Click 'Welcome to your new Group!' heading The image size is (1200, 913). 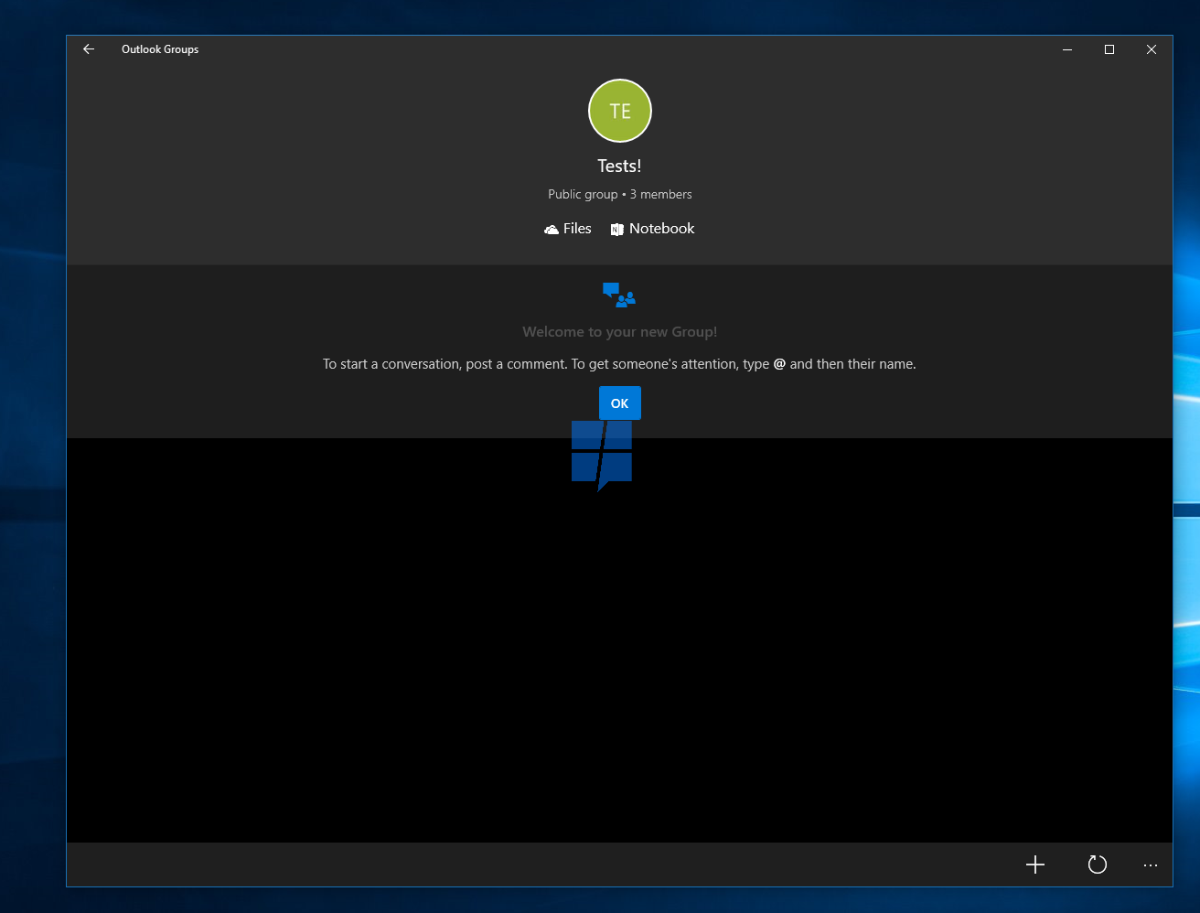click(x=620, y=332)
